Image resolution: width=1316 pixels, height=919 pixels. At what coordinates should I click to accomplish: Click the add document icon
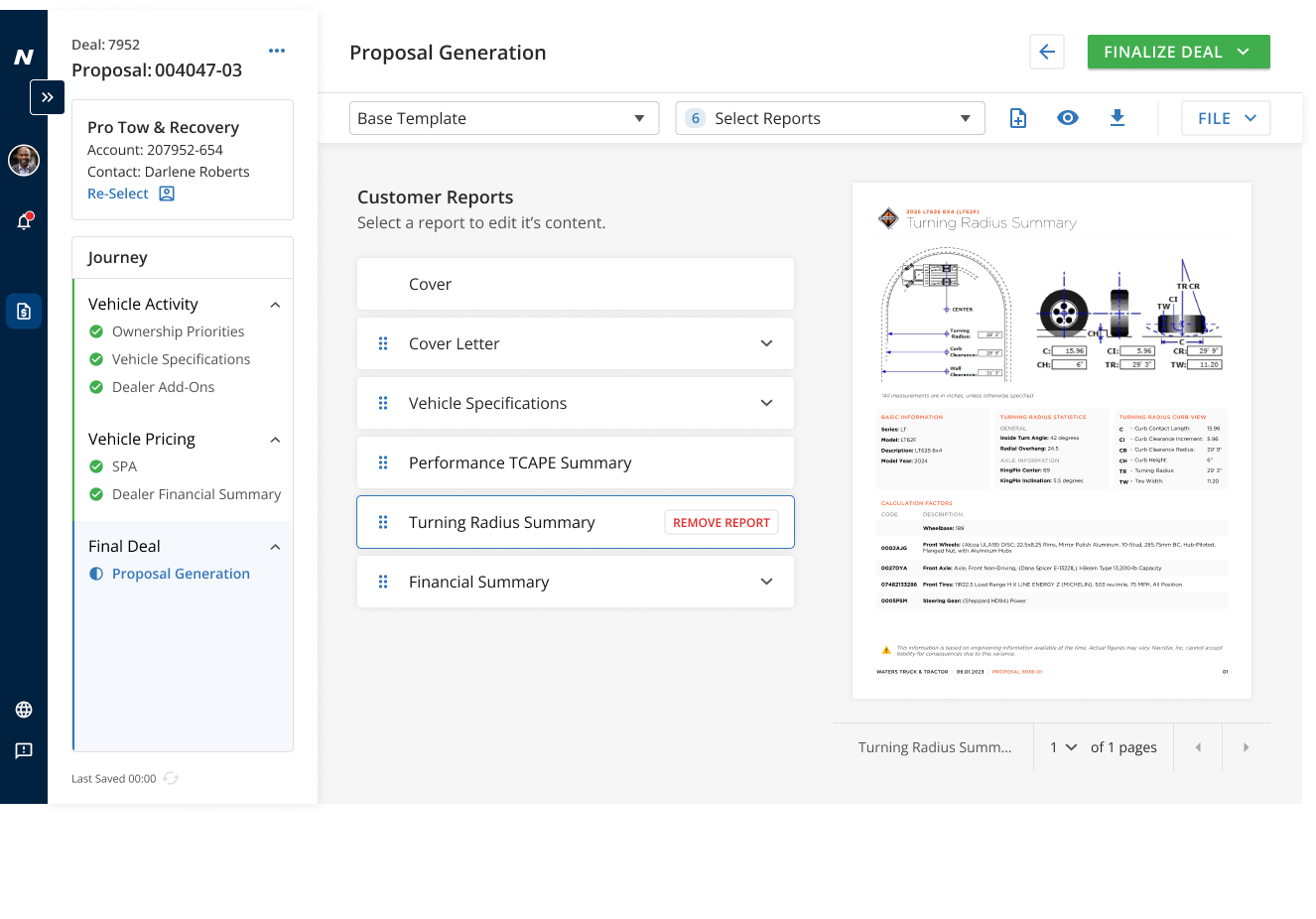(1018, 118)
